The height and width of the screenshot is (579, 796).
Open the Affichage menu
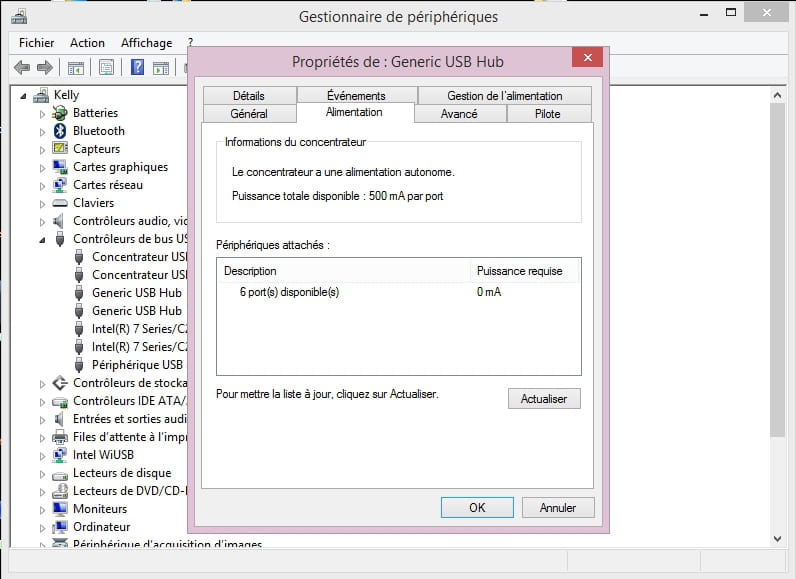pyautogui.click(x=146, y=43)
